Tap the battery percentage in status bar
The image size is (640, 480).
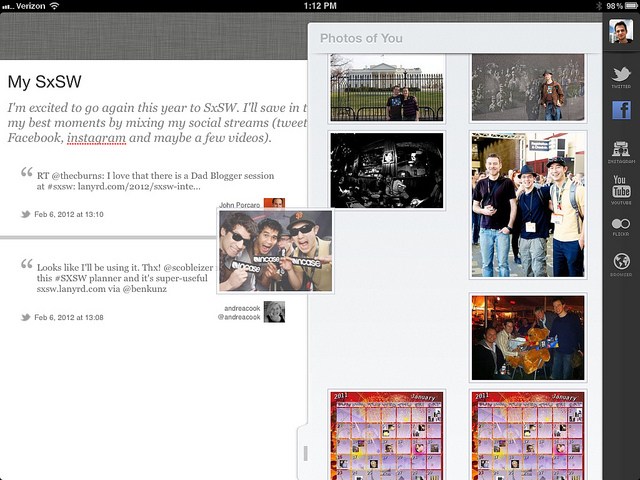click(x=614, y=6)
